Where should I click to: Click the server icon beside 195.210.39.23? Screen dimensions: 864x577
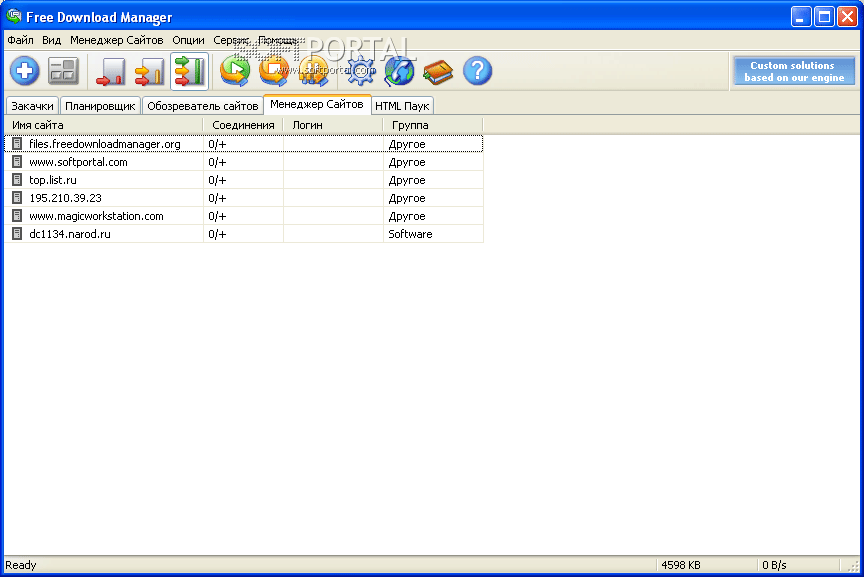[x=17, y=197]
